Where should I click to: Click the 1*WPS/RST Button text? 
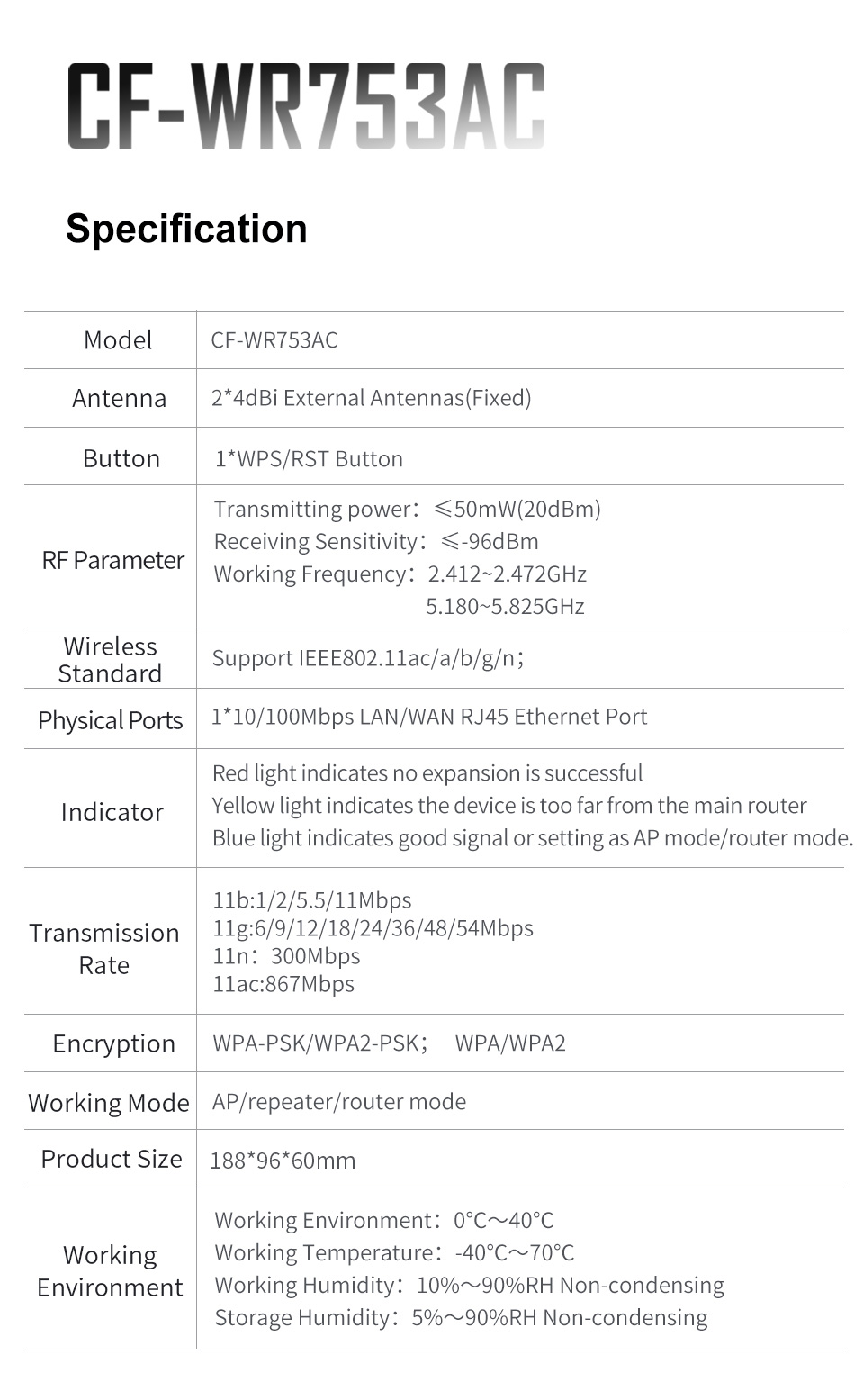309,459
